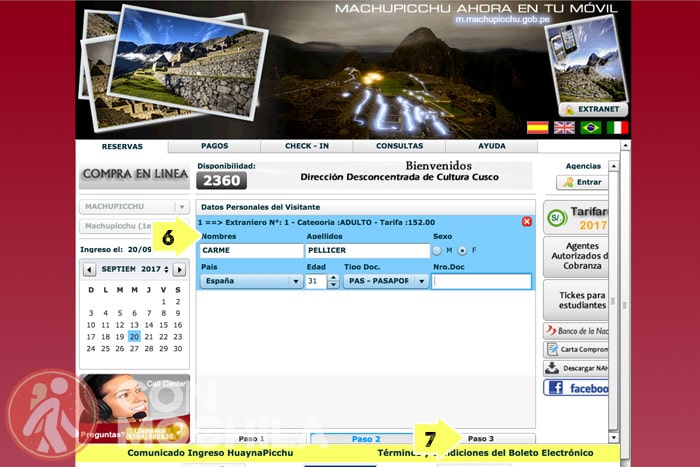Select day 13 in the calendar
The height and width of the screenshot is (467, 700).
click(134, 325)
